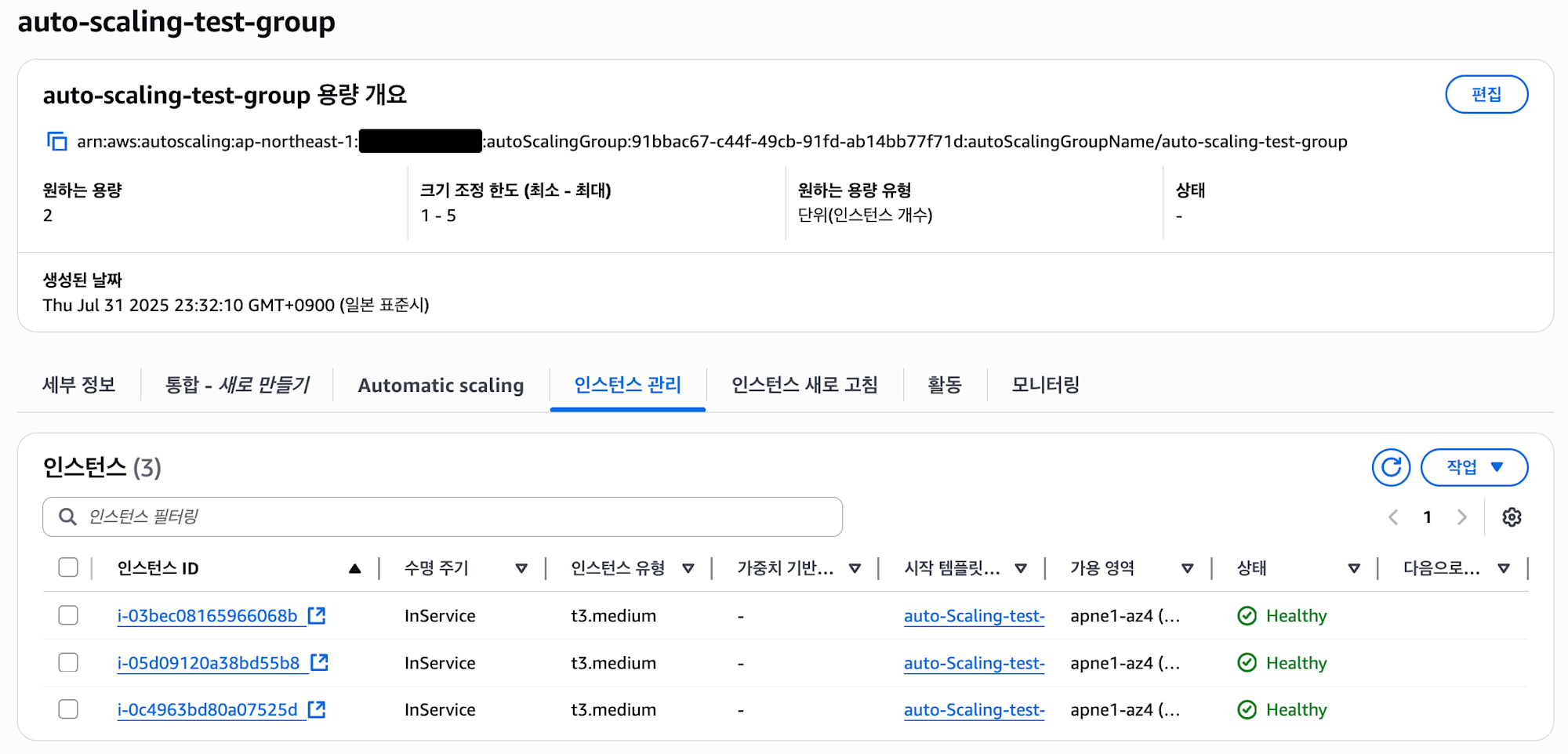This screenshot has width=1568, height=754.
Task: Sort by 인스턴스 ID ascending arrow
Action: click(354, 569)
